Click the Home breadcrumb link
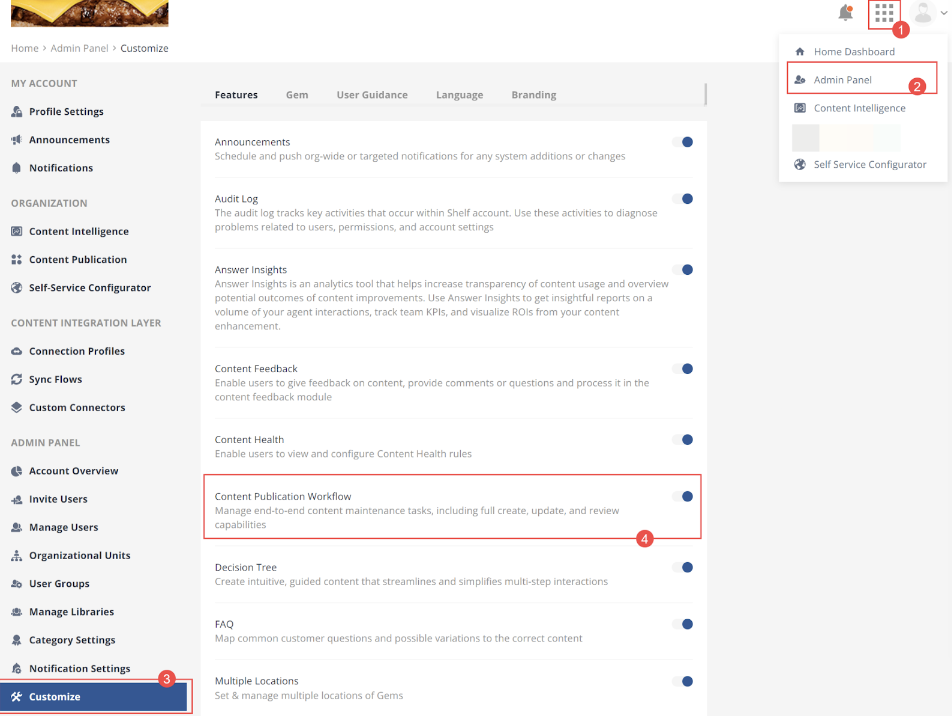952x716 pixels. pos(24,47)
